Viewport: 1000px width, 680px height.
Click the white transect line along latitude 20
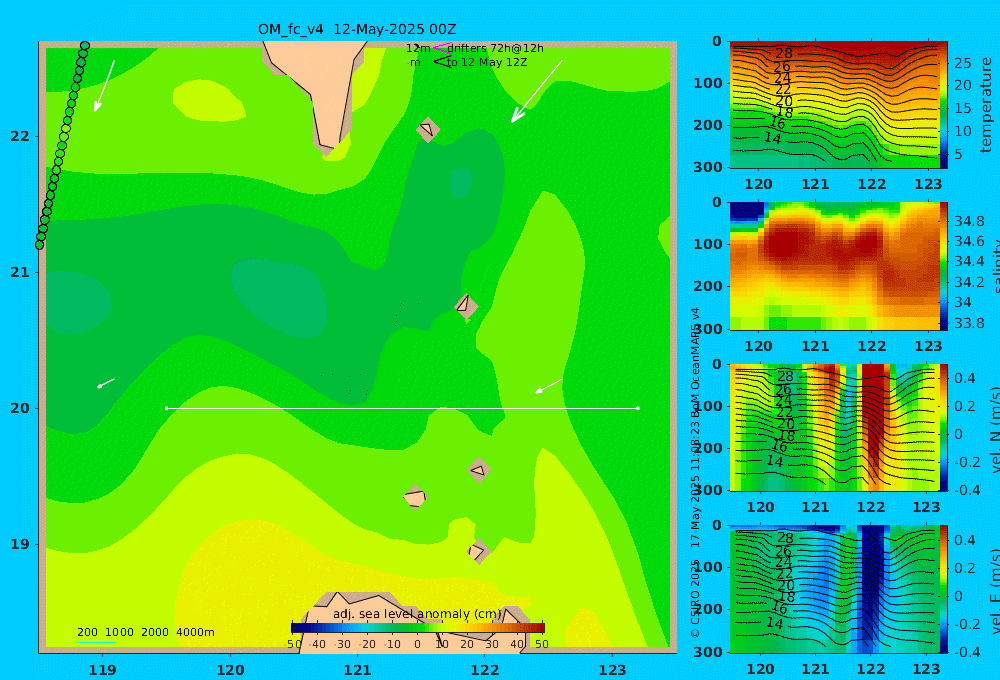click(x=402, y=408)
